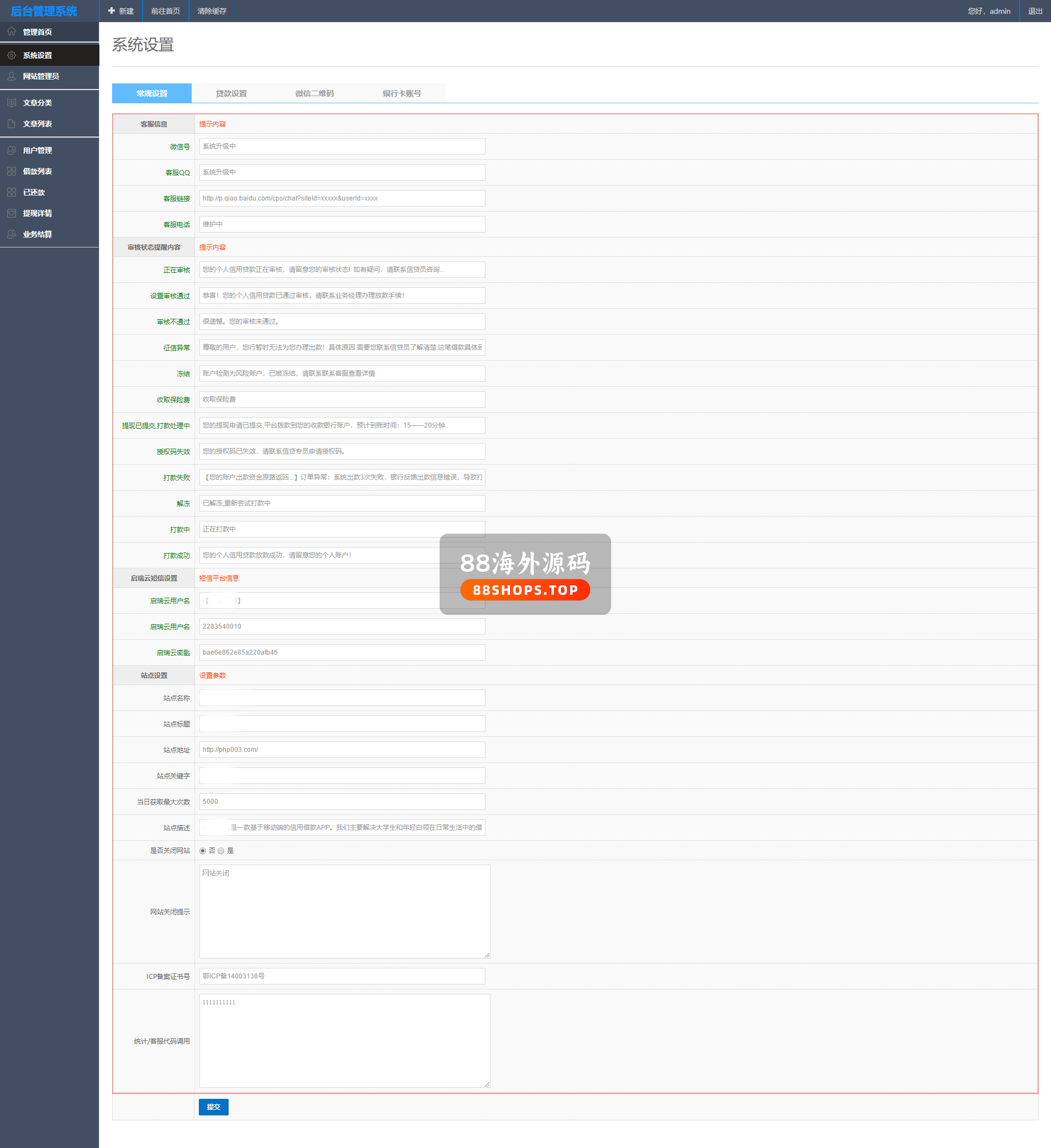
Task: Click the gear icon beside 系统设置
Action: click(12, 55)
